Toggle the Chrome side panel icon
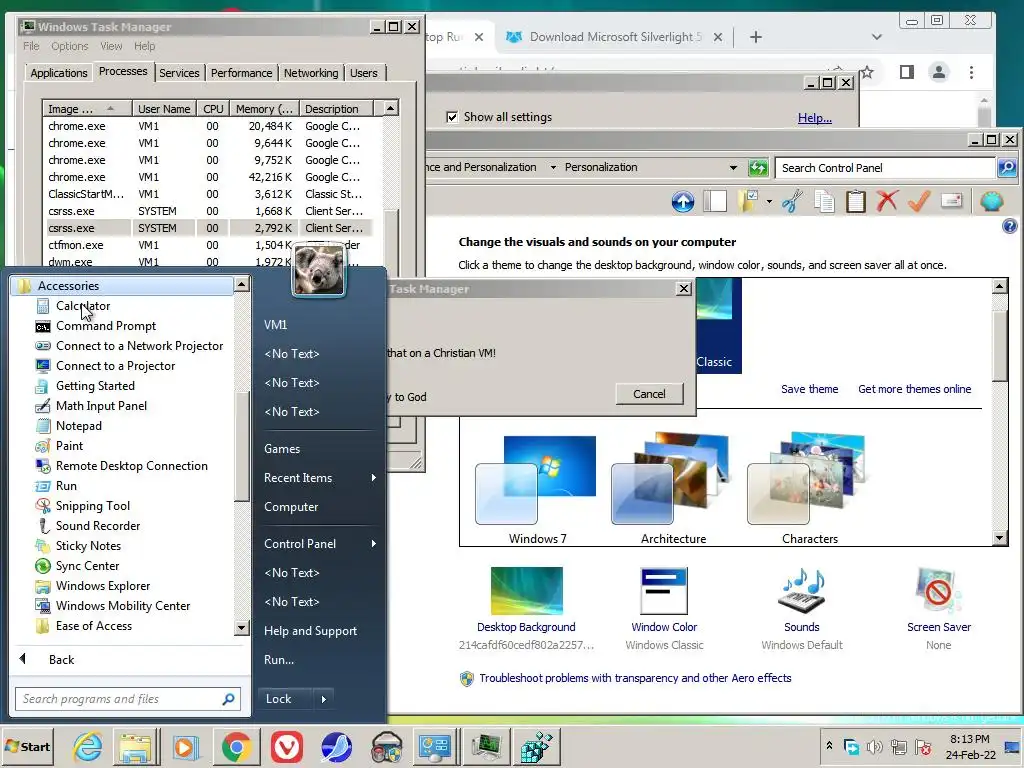Screen dimensions: 1024x768 click(906, 72)
